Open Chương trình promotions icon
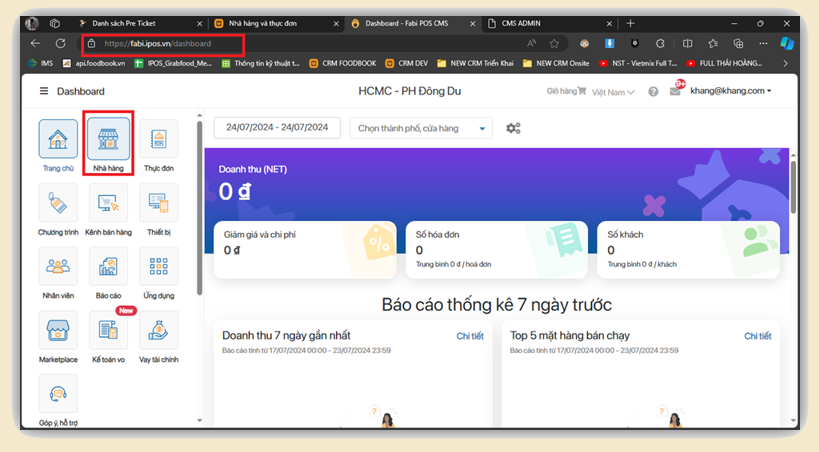Screen dimensions: 819x452 coord(58,203)
